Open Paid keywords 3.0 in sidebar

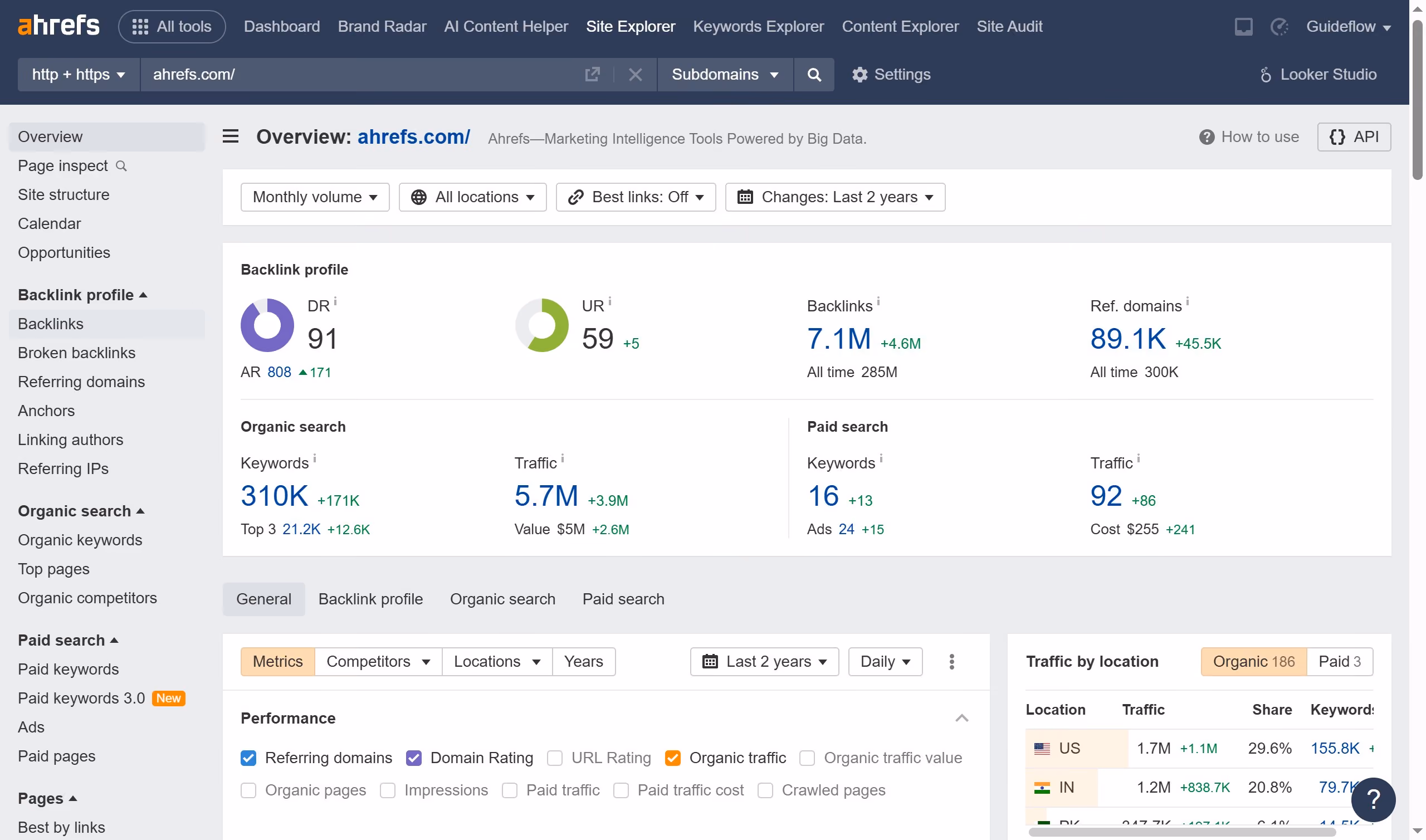coord(81,699)
